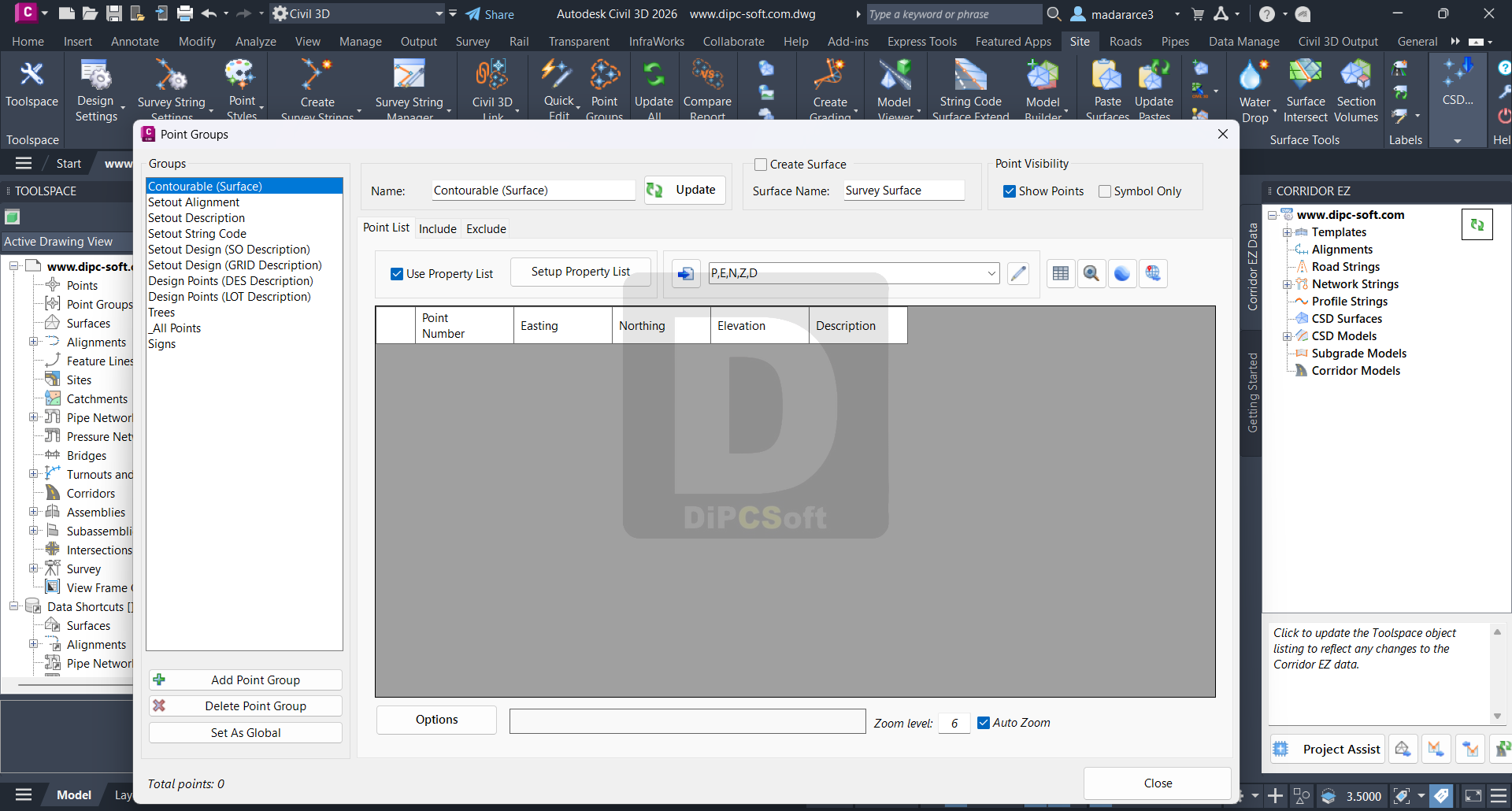Expand the Assemblies node in Toolspace
Image resolution: width=1512 pixels, height=811 pixels.
33,512
